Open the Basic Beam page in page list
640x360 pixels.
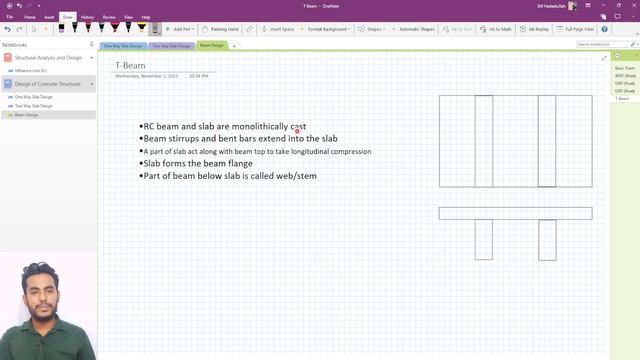tap(625, 68)
